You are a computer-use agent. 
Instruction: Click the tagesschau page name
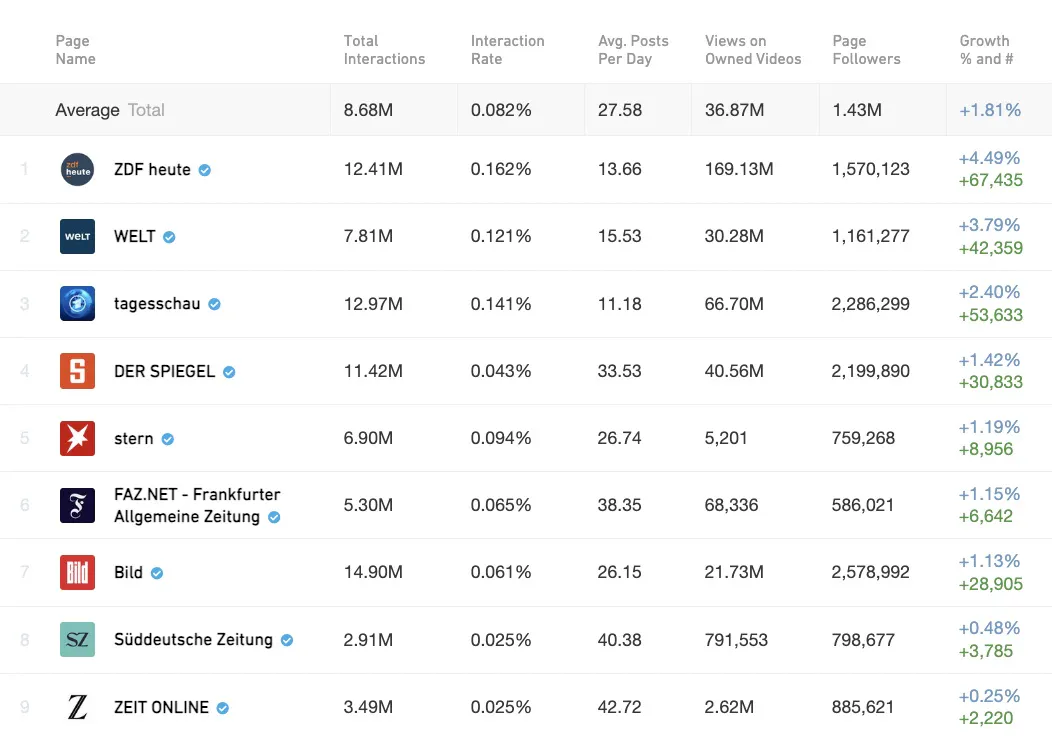(x=157, y=304)
